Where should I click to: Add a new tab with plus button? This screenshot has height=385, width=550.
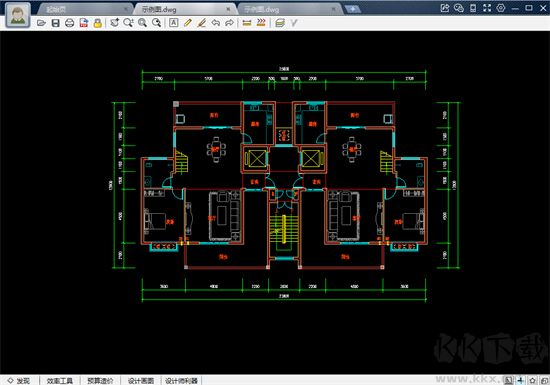(352, 9)
